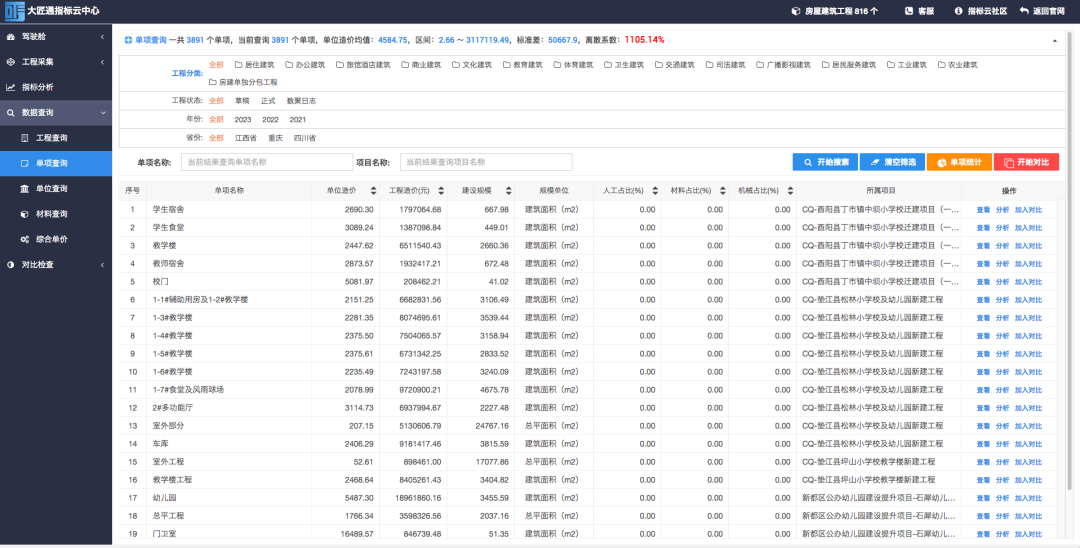Select the 居住建筑 folder category

tap(254, 65)
